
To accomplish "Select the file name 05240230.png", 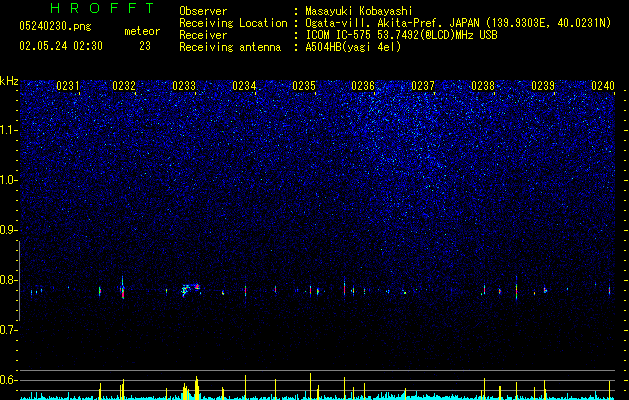I will tap(55, 26).
